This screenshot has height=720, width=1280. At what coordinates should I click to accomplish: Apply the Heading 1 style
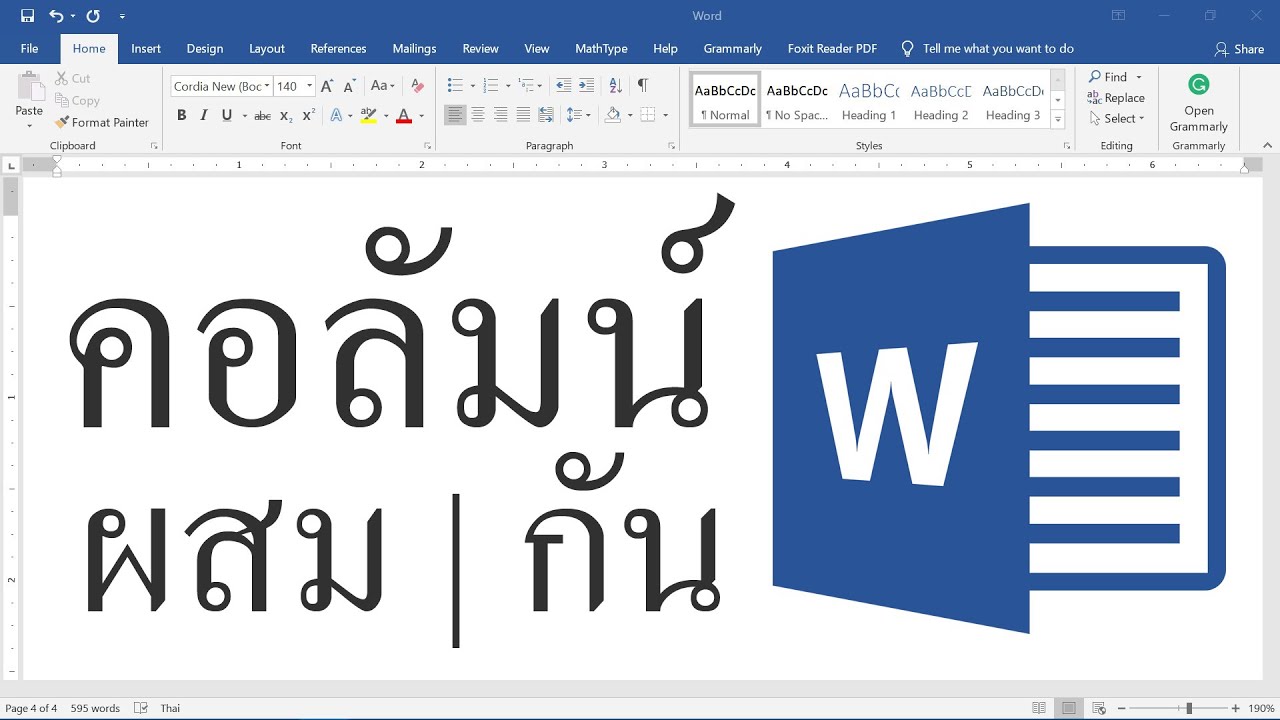869,101
